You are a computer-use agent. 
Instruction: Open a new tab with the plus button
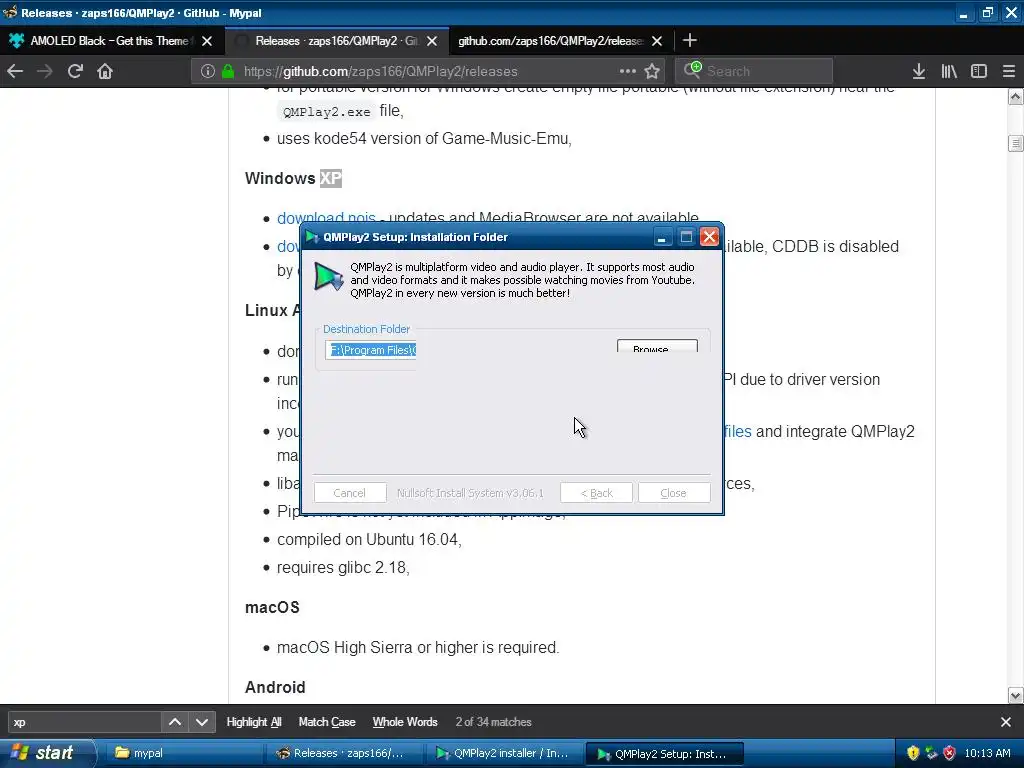click(x=690, y=40)
